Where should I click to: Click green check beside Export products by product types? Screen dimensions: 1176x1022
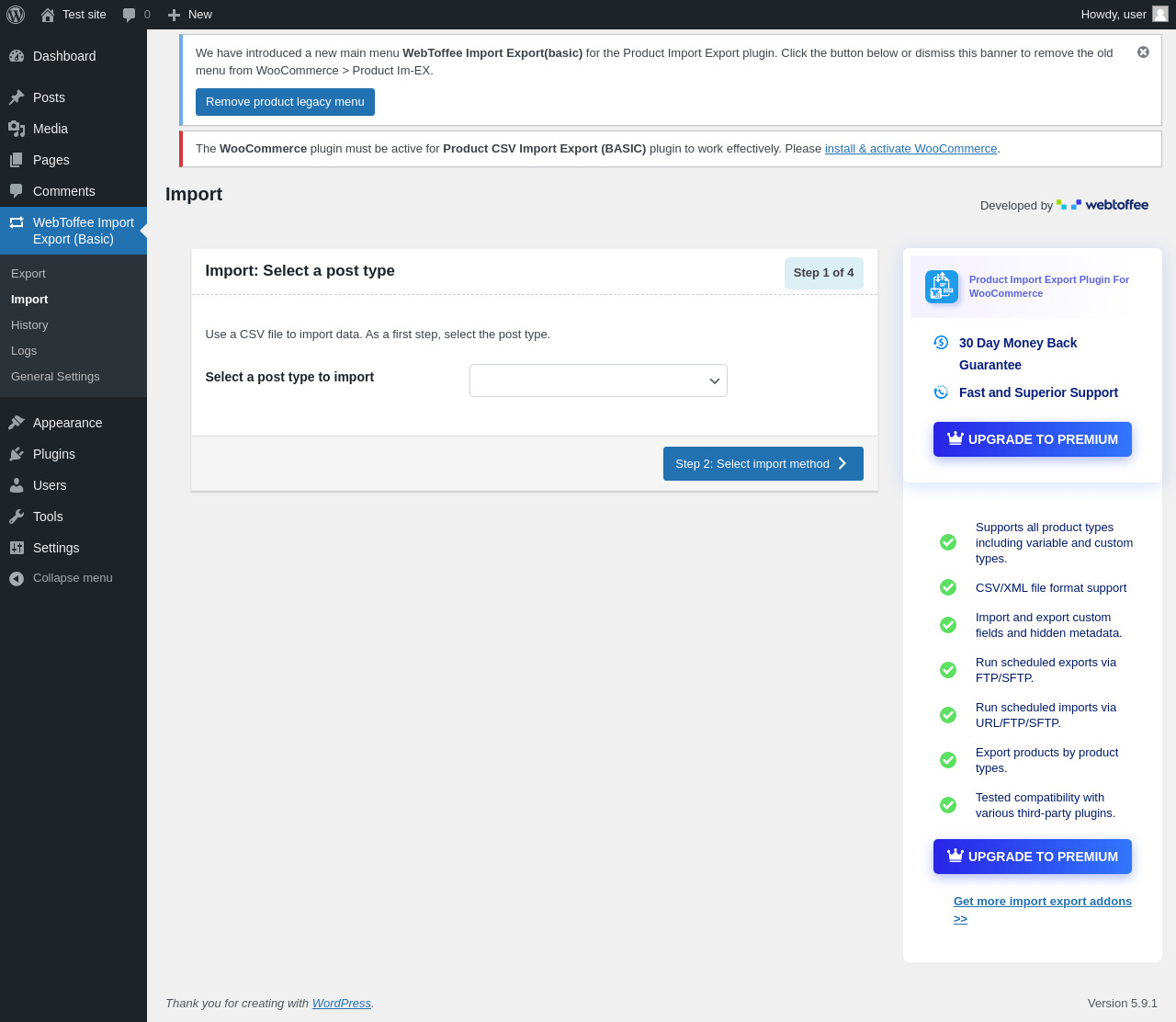click(x=948, y=760)
